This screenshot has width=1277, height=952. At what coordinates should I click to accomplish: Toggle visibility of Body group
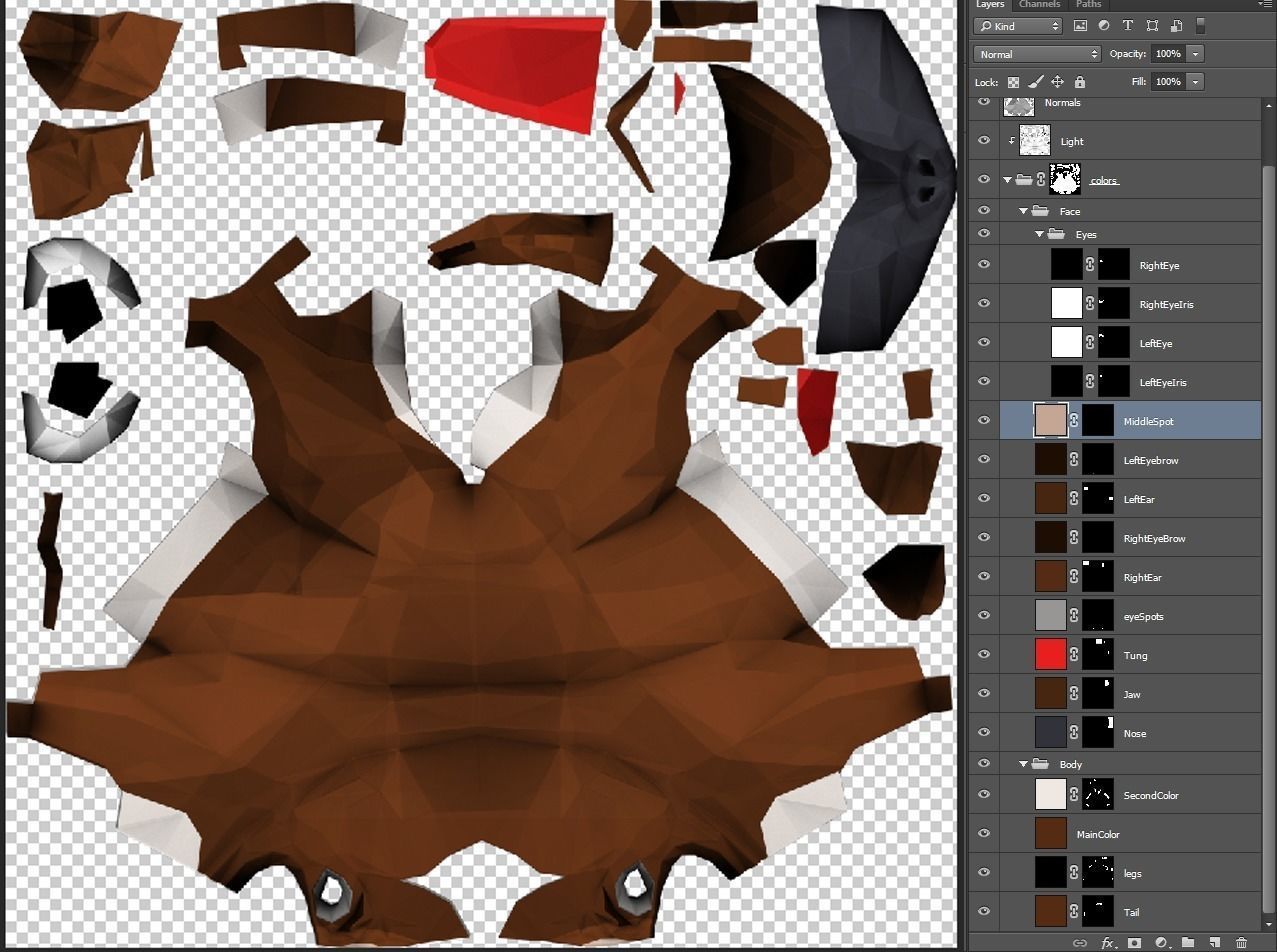(984, 764)
